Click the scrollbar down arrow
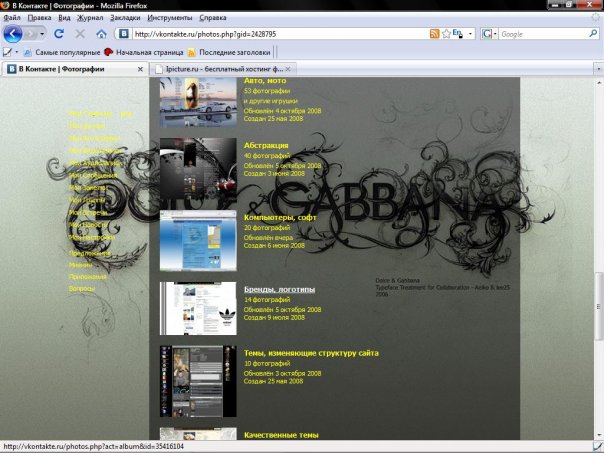The image size is (604, 453). coord(599,435)
